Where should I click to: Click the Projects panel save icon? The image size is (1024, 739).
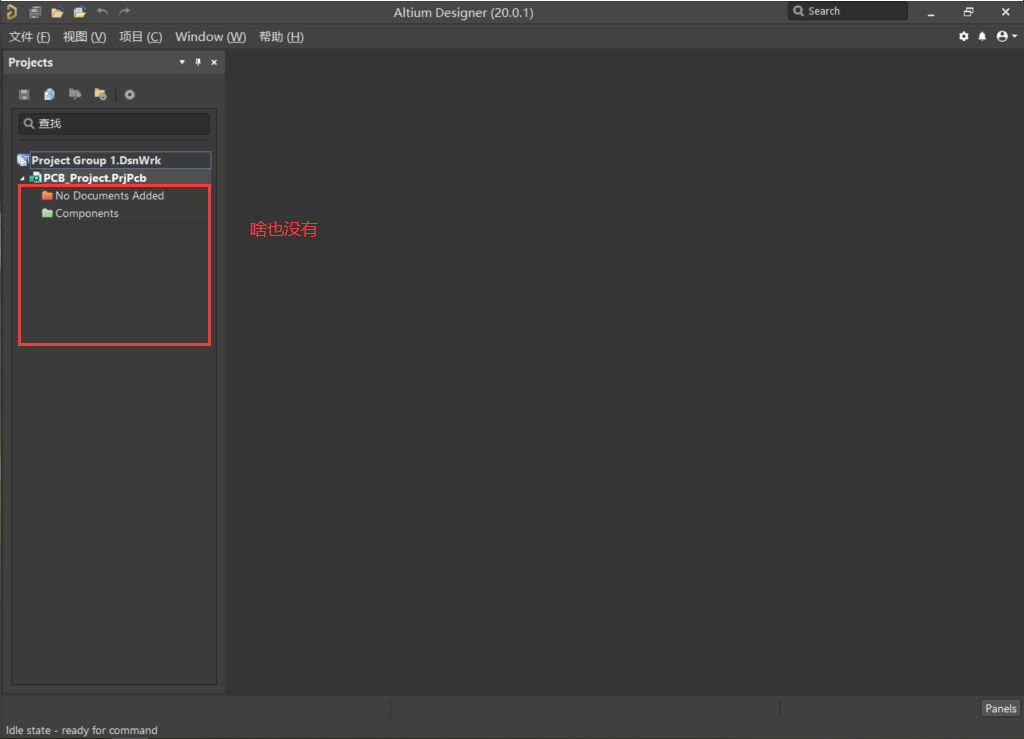pyautogui.click(x=24, y=95)
